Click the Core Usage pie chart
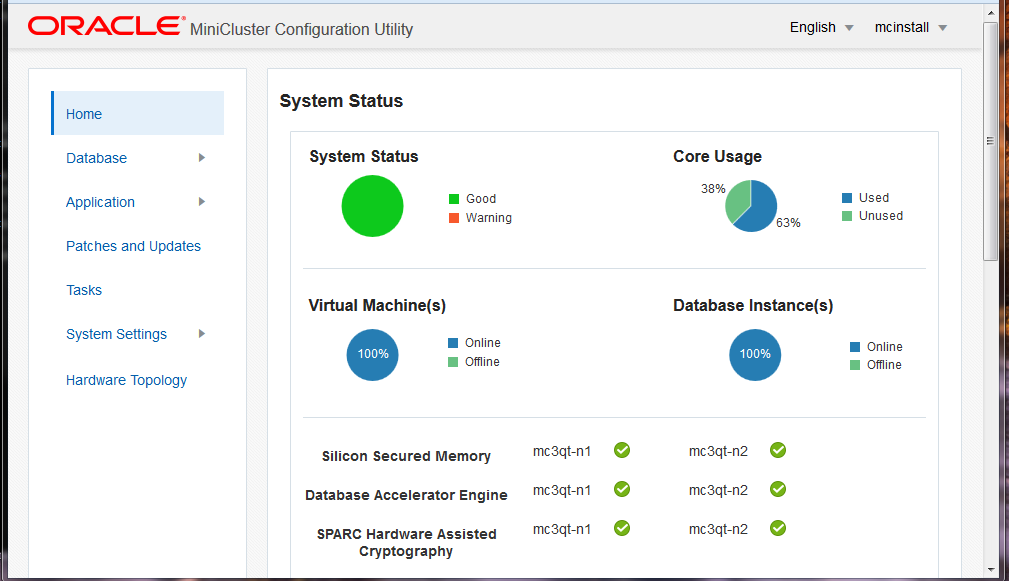 751,205
